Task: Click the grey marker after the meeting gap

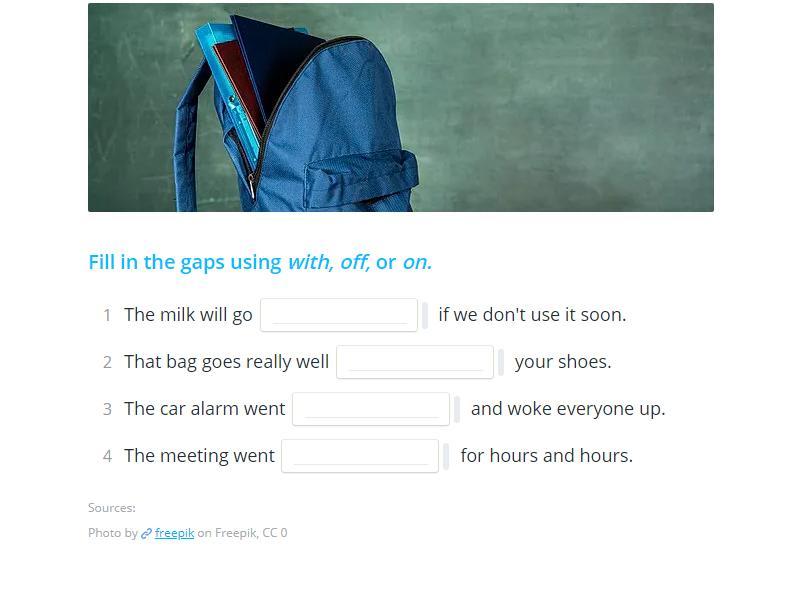Action: [x=446, y=456]
